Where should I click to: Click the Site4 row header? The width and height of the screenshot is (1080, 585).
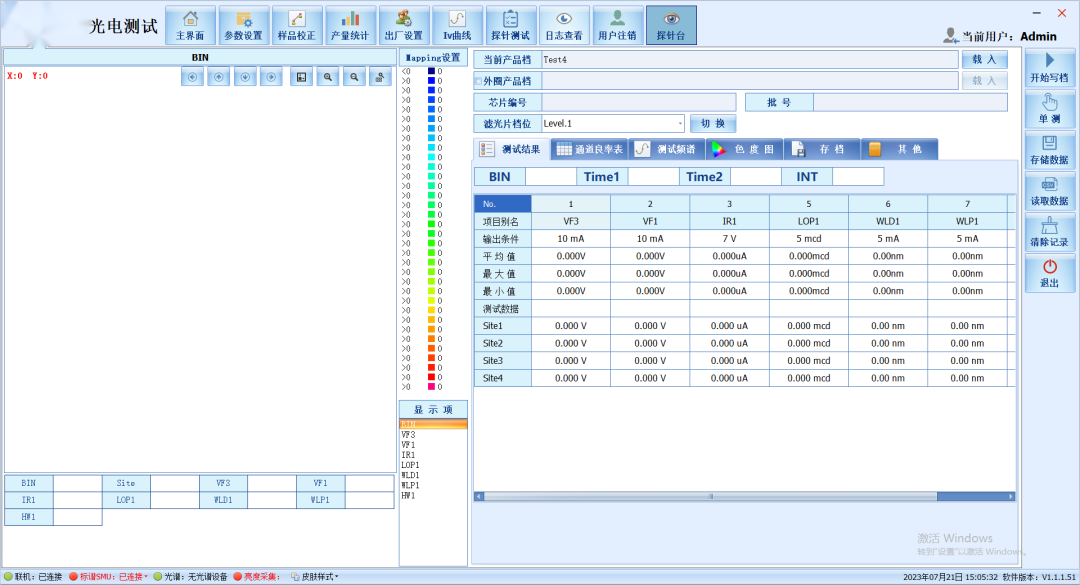tap(503, 378)
